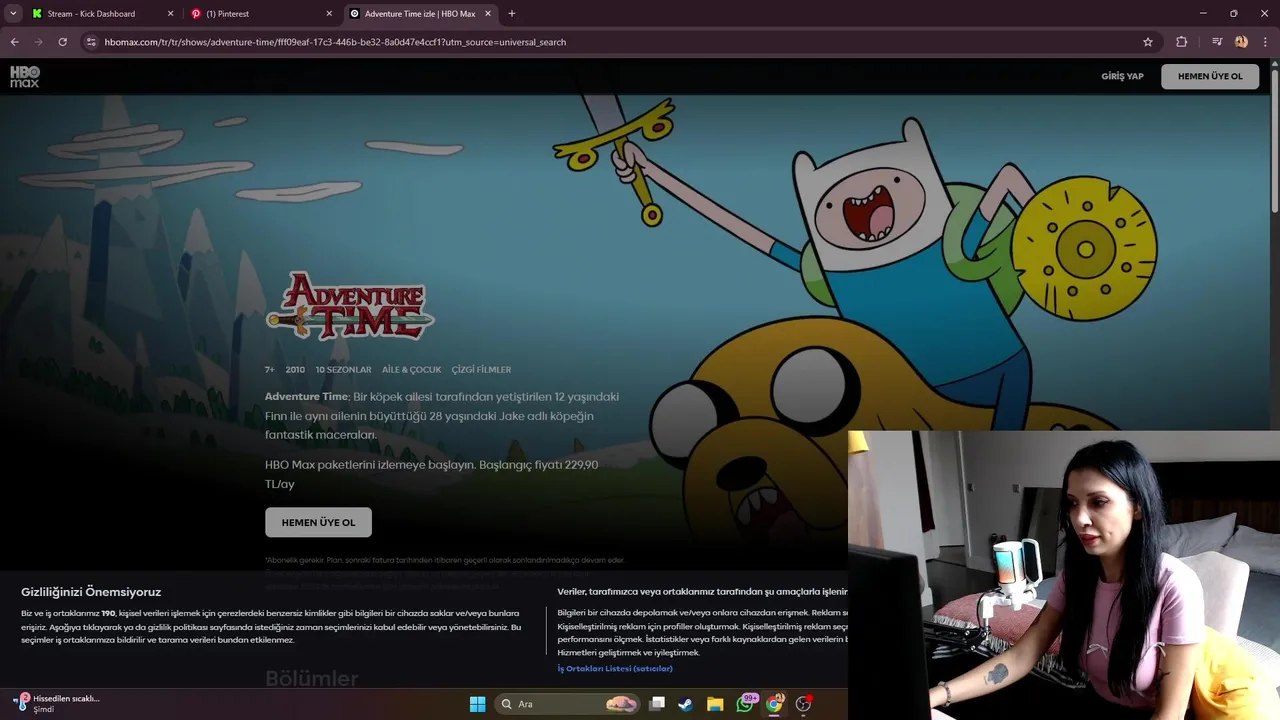Click the Gizliliğinizi Önemsiyoruz heading

[91, 592]
